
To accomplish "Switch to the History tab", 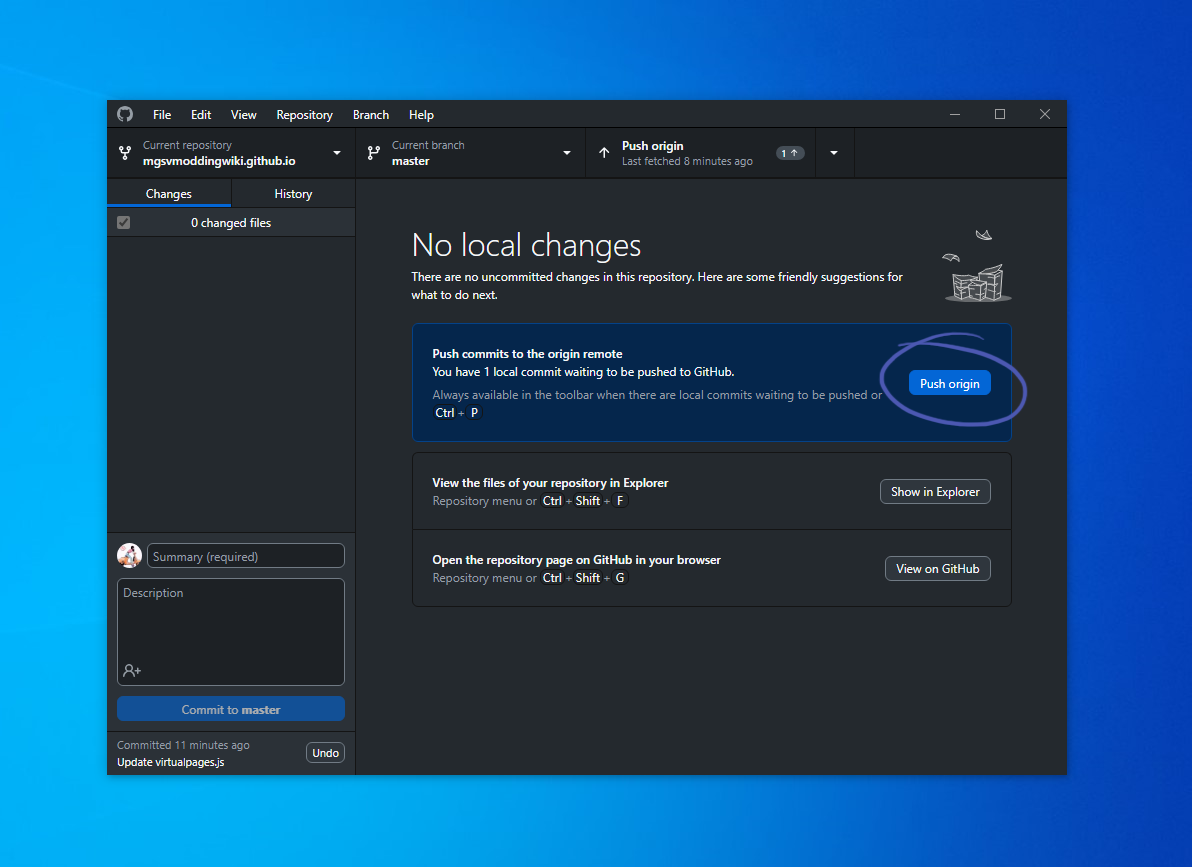I will 292,193.
